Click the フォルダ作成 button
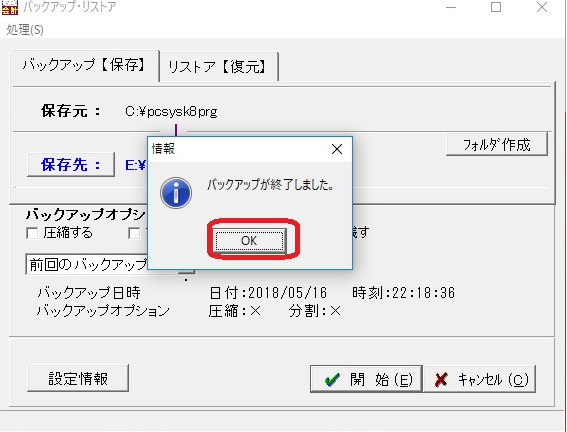 [497, 145]
